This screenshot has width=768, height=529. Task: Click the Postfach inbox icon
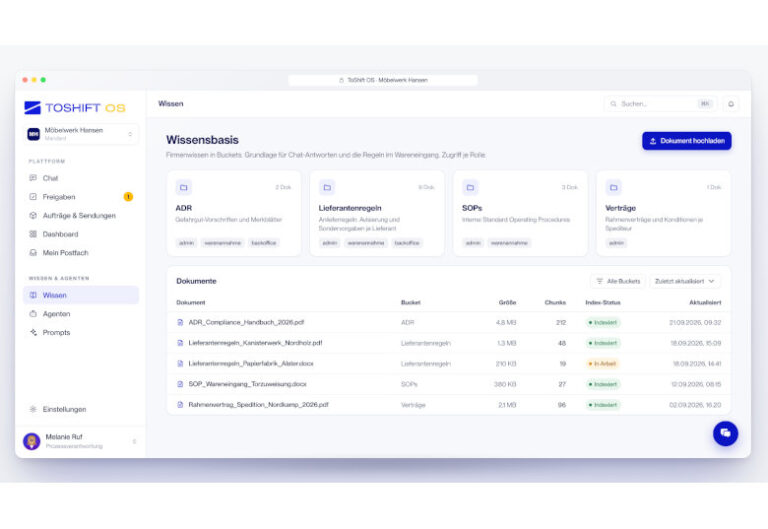click(x=33, y=252)
